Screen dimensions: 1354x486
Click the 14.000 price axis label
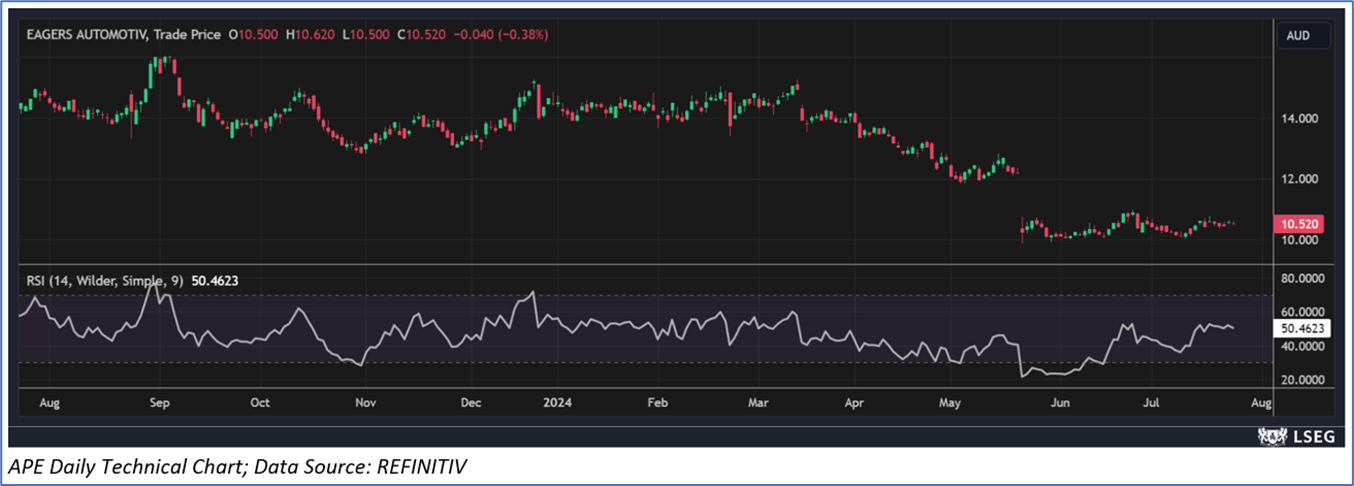click(1298, 118)
